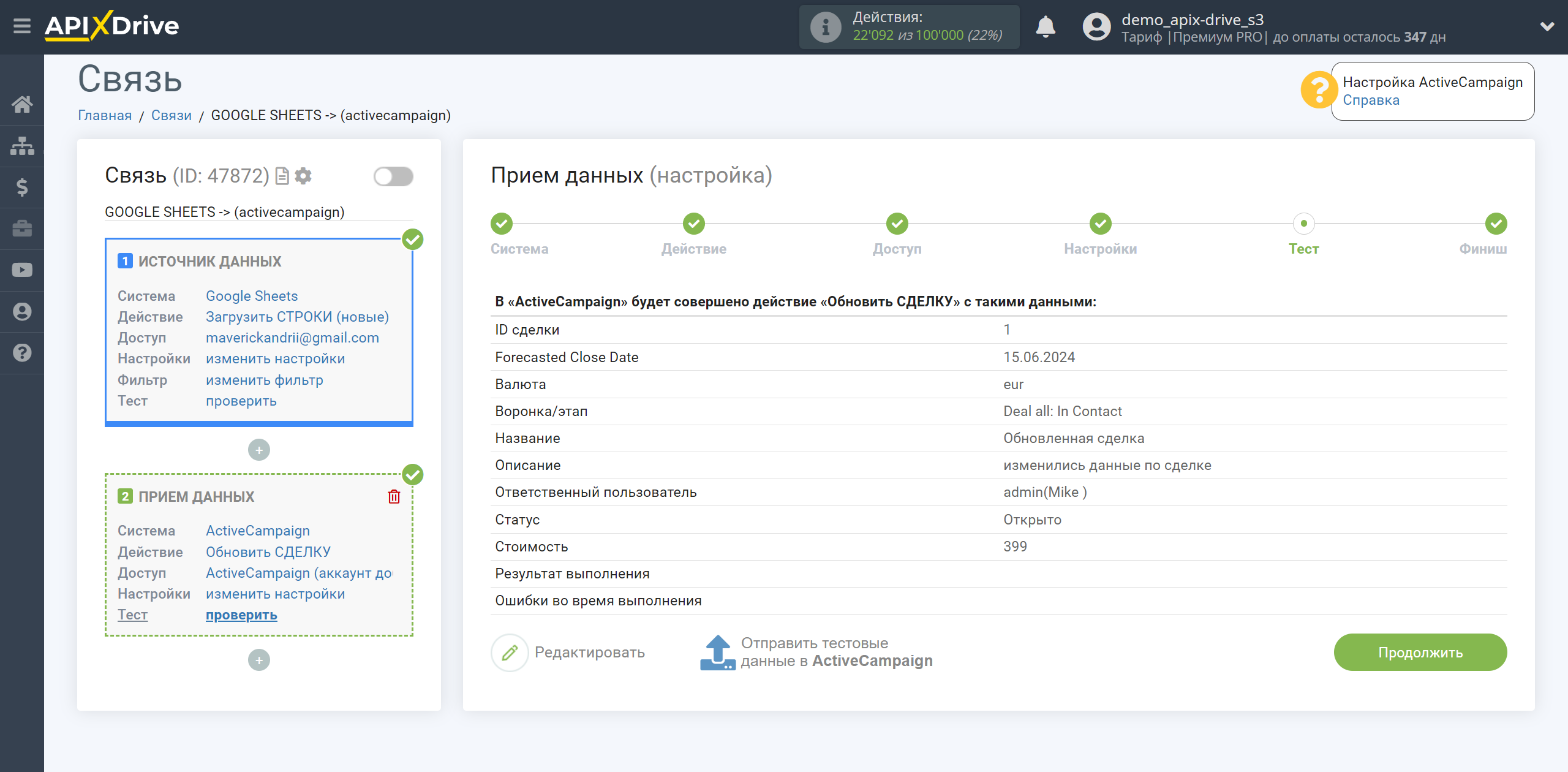Click проверить in source data block

241,401
